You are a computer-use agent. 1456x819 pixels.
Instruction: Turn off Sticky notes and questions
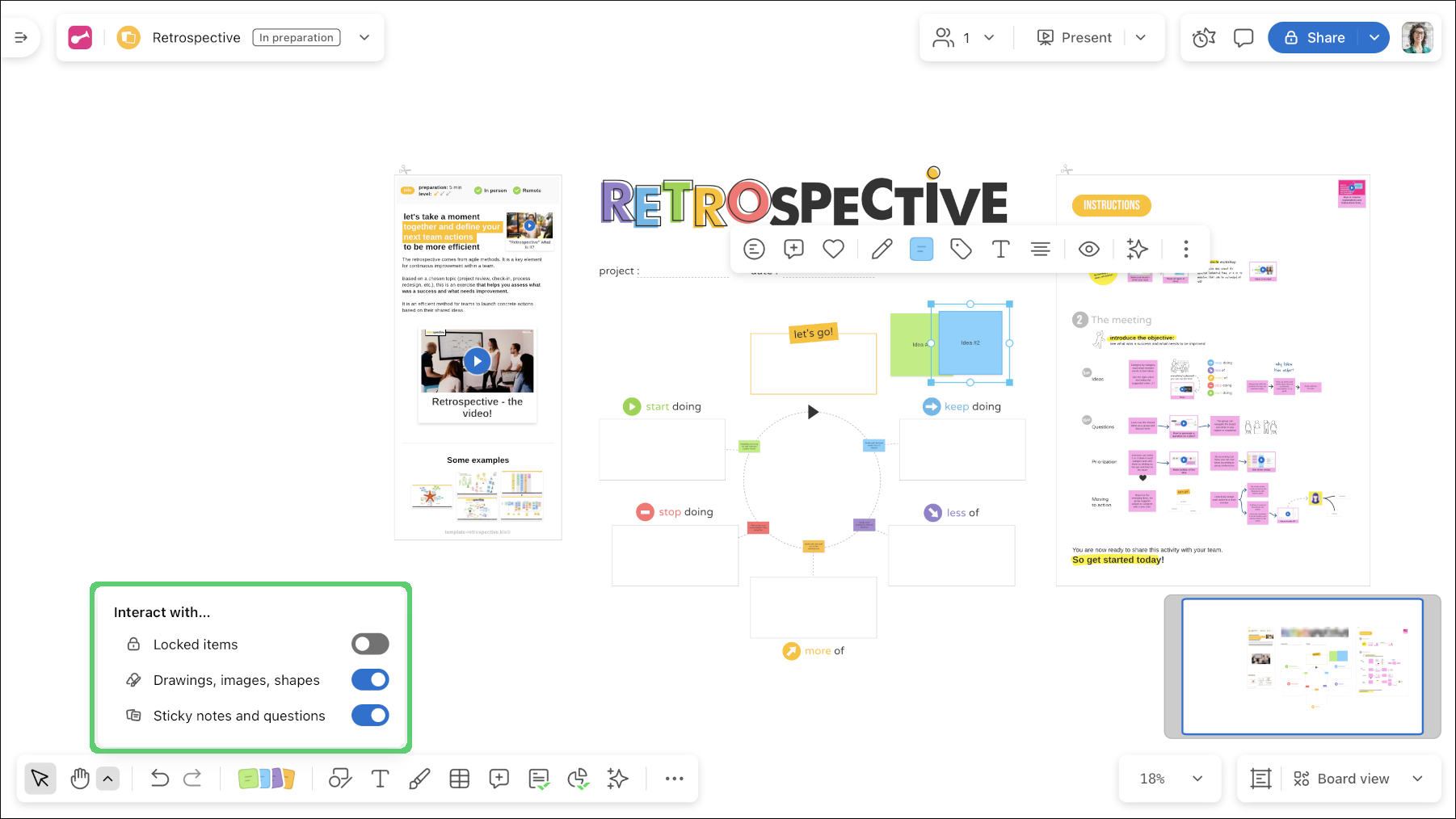370,716
